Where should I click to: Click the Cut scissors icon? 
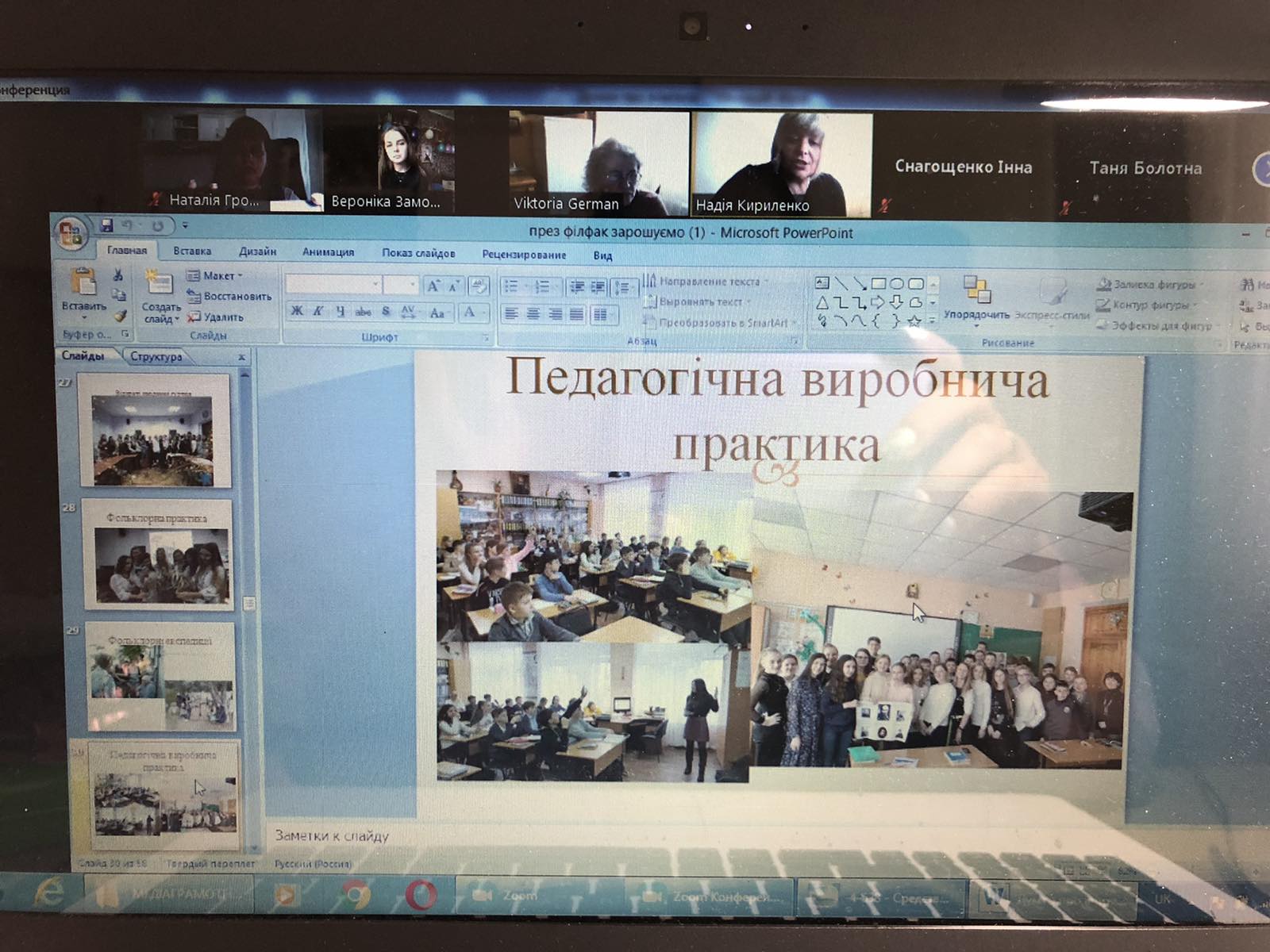point(117,275)
